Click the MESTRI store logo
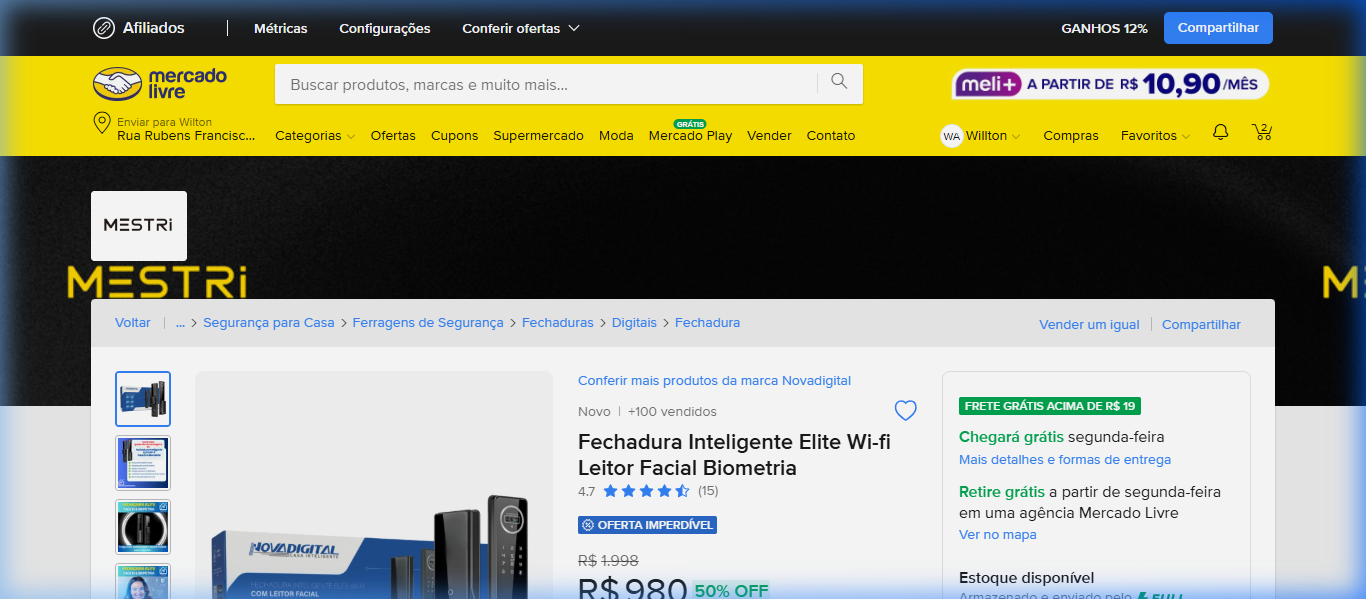Viewport: 1366px width, 599px height. [138, 225]
